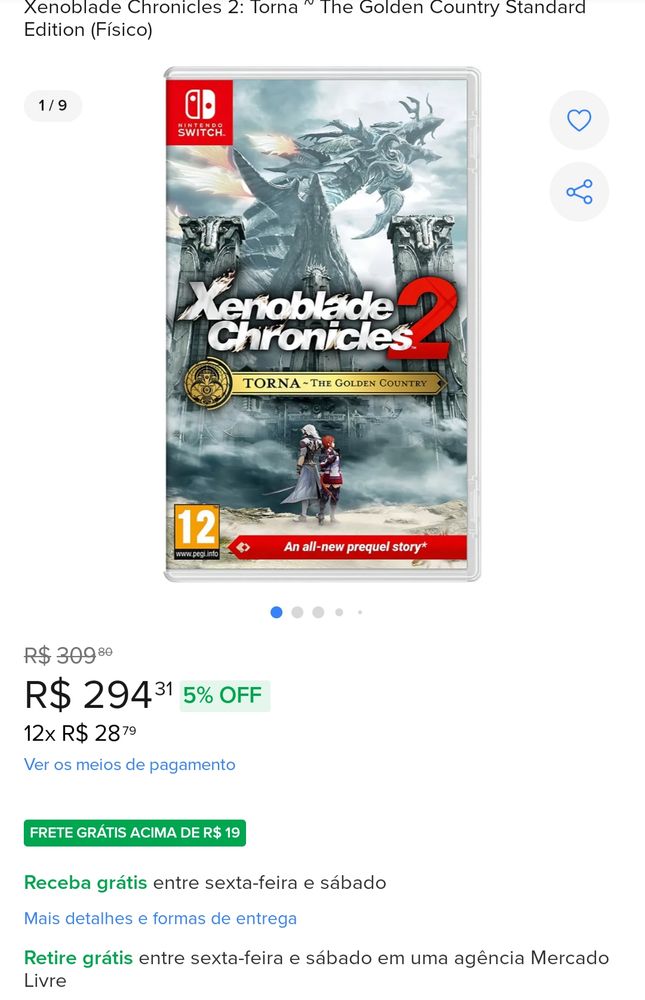Tap the 'Retire grátis' pickup text
This screenshot has width=645, height=1000.
tap(78, 958)
